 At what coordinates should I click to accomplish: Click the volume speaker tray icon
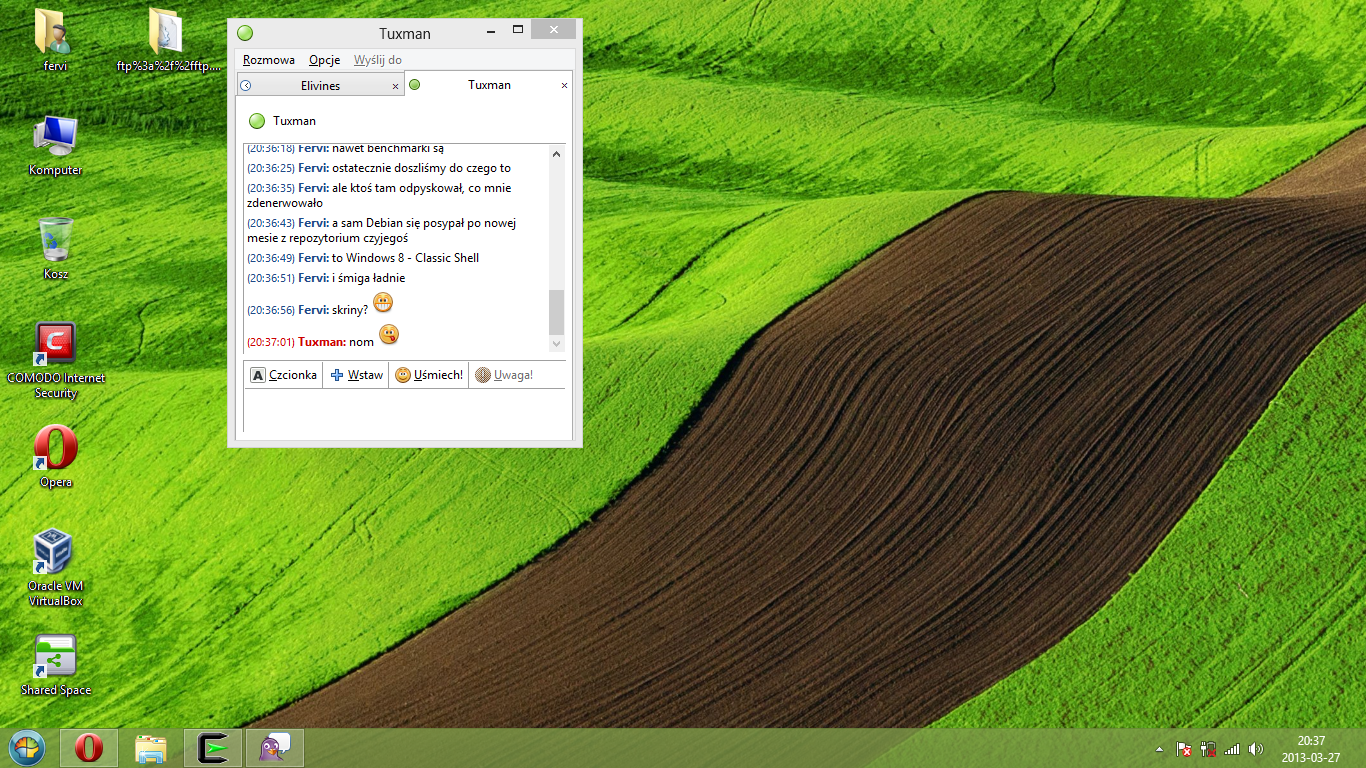1256,748
